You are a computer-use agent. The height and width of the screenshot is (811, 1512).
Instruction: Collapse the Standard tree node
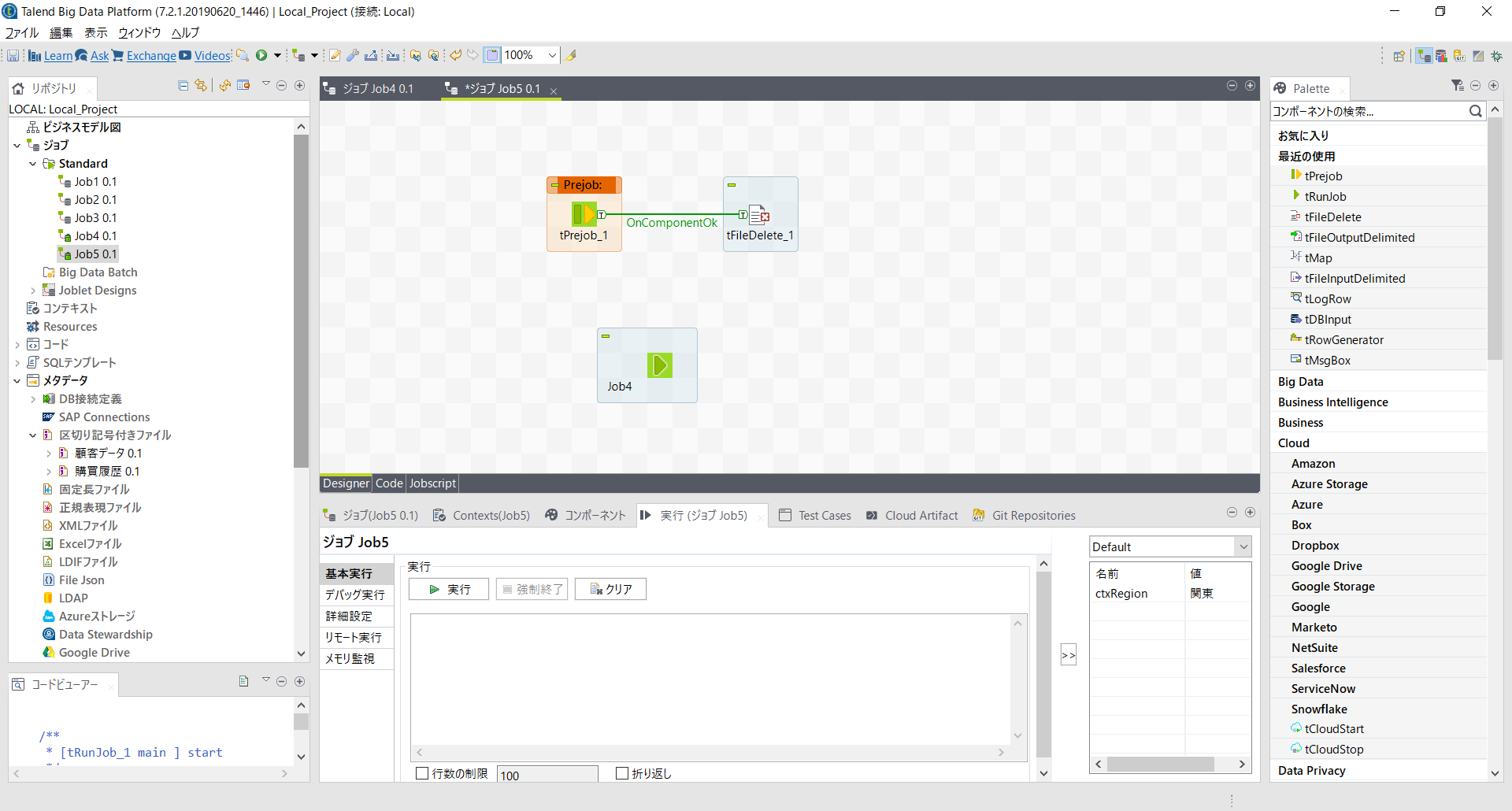[33, 164]
